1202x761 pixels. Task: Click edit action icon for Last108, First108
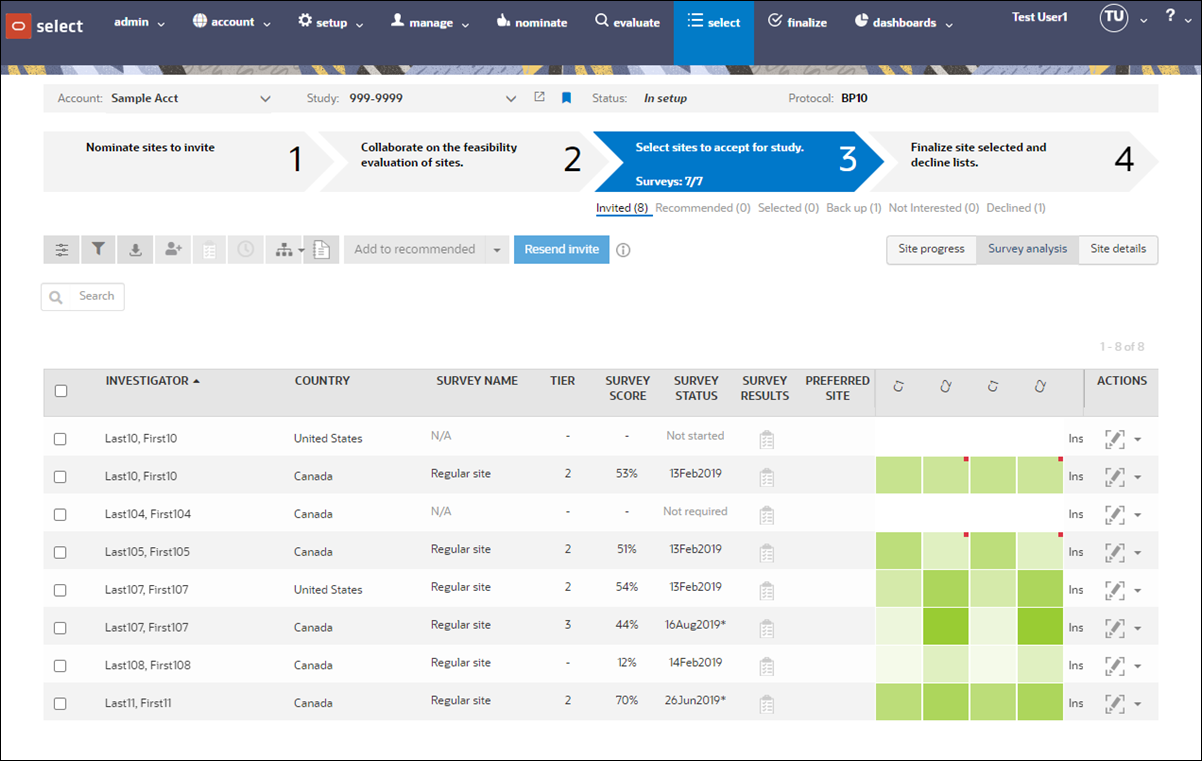tap(1114, 665)
